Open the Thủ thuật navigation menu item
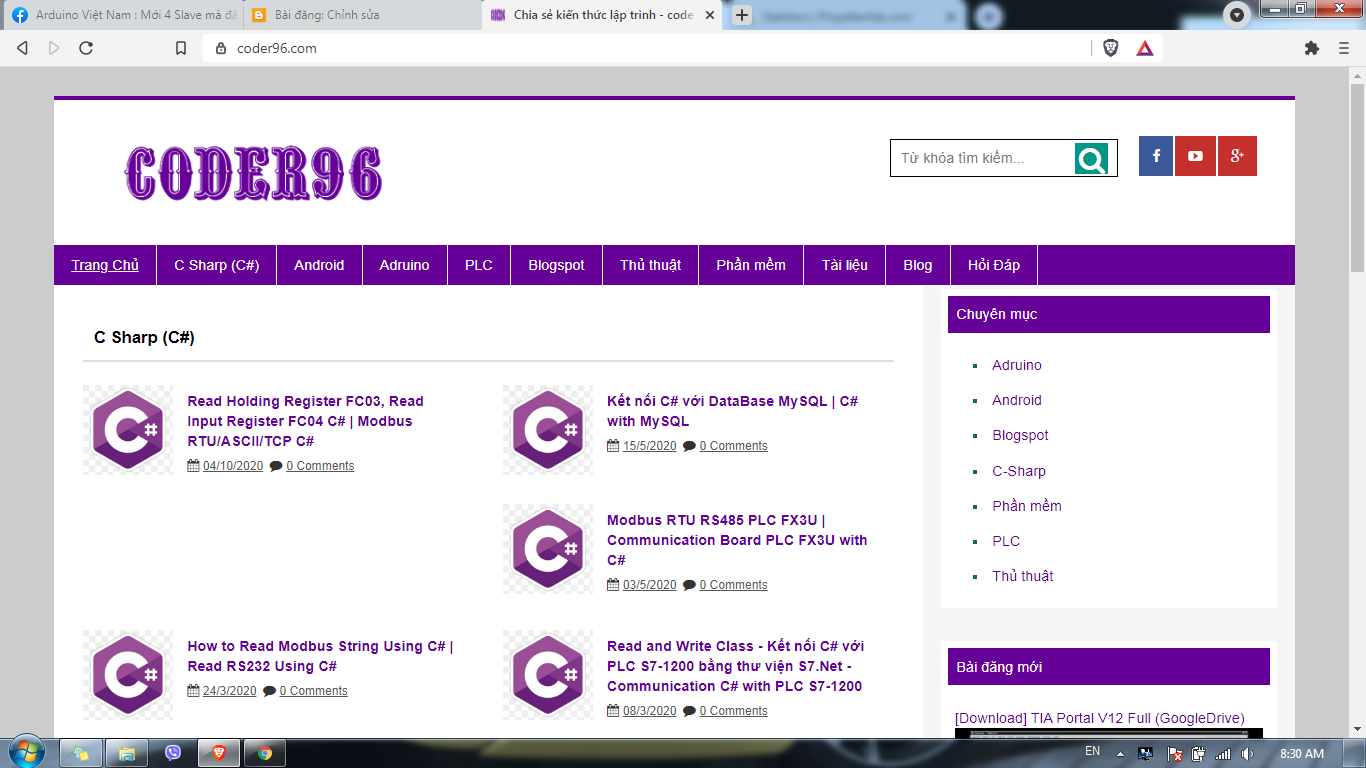 (650, 265)
